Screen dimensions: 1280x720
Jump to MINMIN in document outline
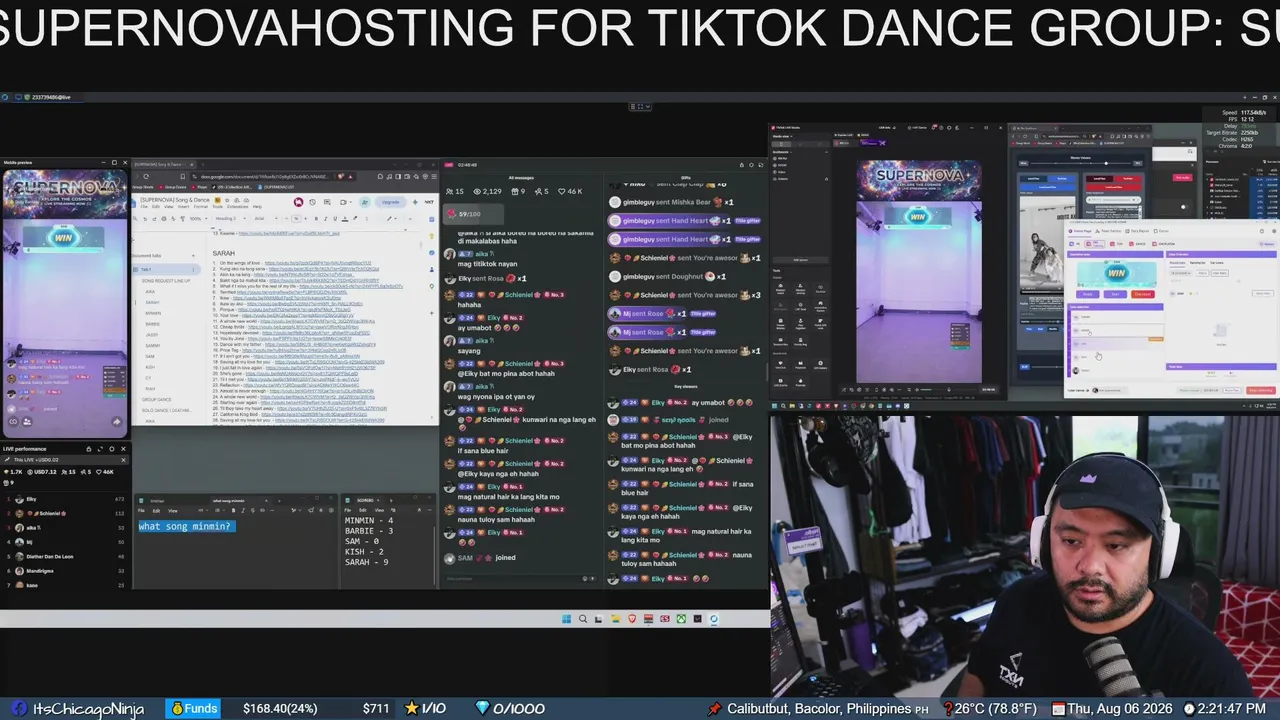153,313
